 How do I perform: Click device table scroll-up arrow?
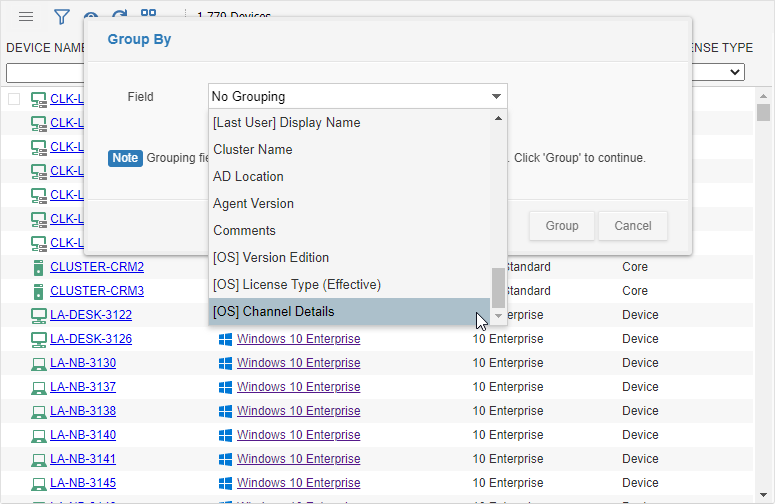click(x=763, y=96)
